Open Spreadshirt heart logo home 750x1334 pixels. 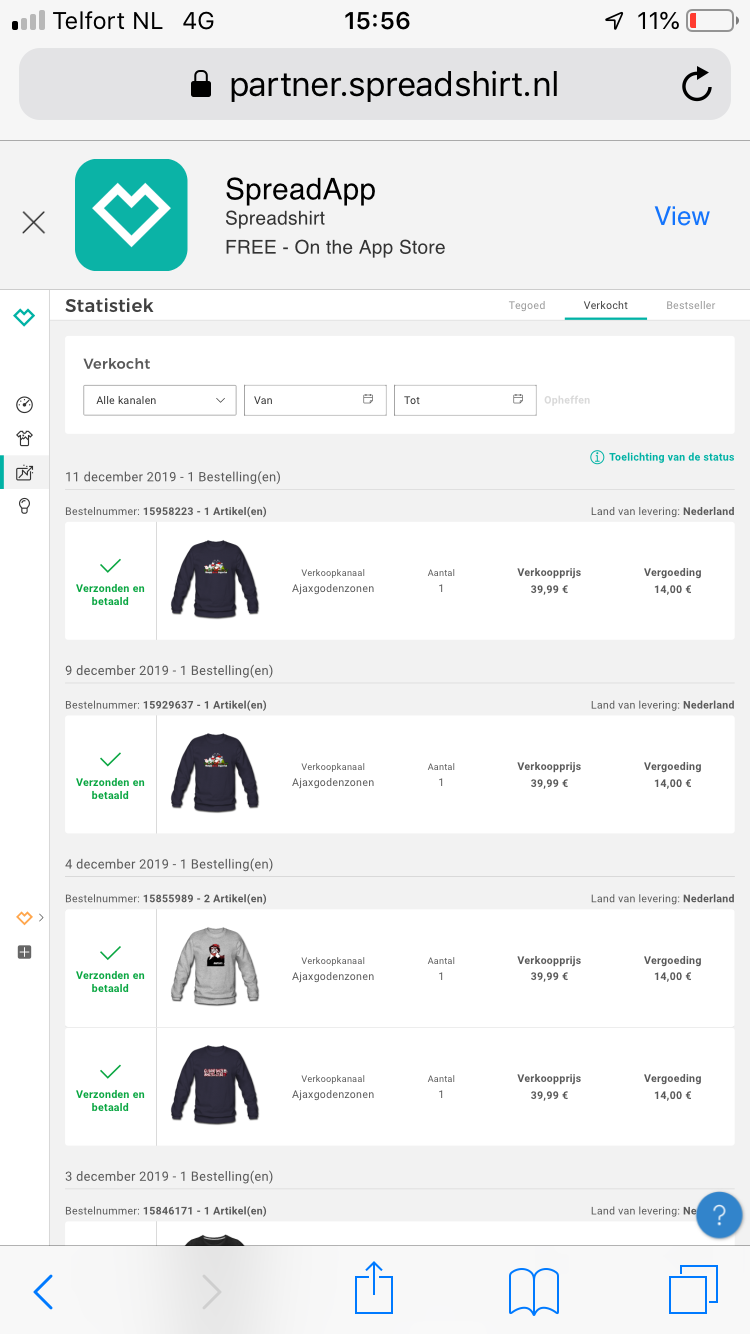coord(24,317)
